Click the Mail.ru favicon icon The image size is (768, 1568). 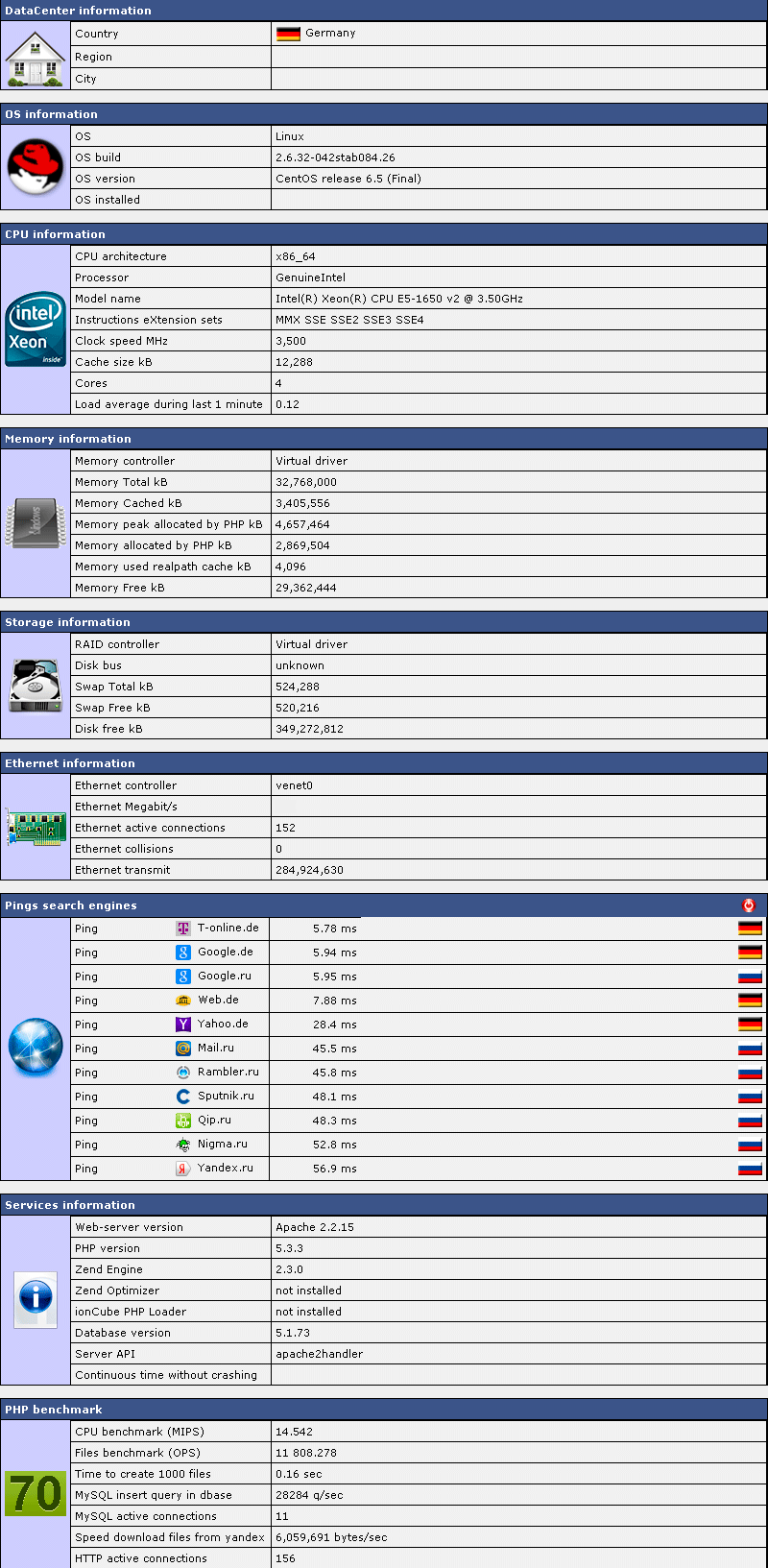[x=183, y=1049]
